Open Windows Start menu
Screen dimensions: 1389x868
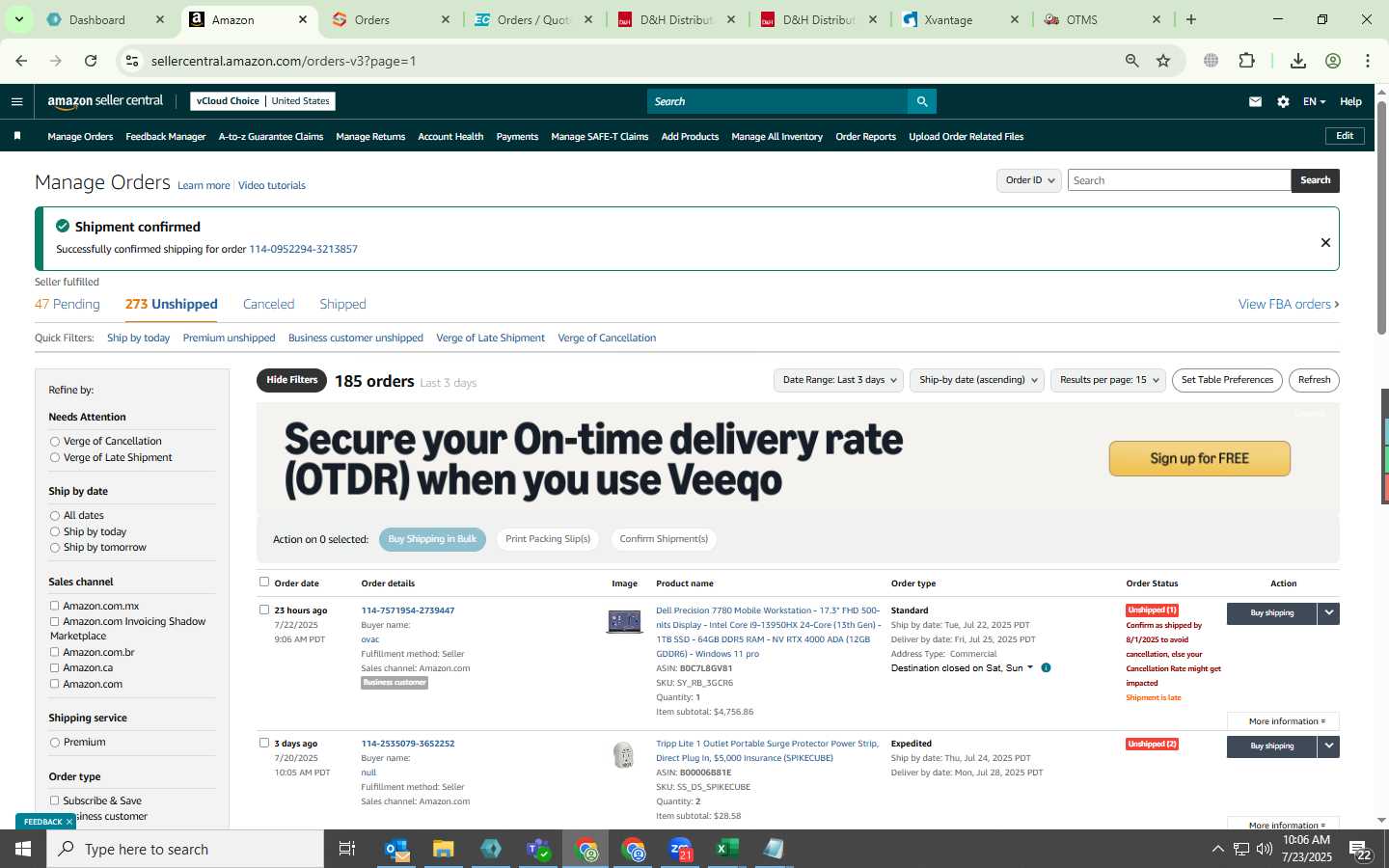(23, 849)
